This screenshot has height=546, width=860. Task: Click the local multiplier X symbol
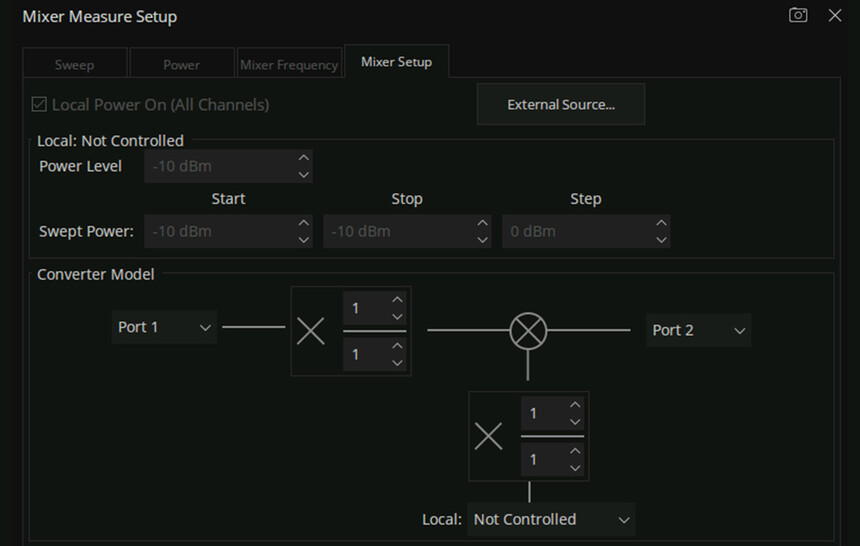(x=488, y=436)
